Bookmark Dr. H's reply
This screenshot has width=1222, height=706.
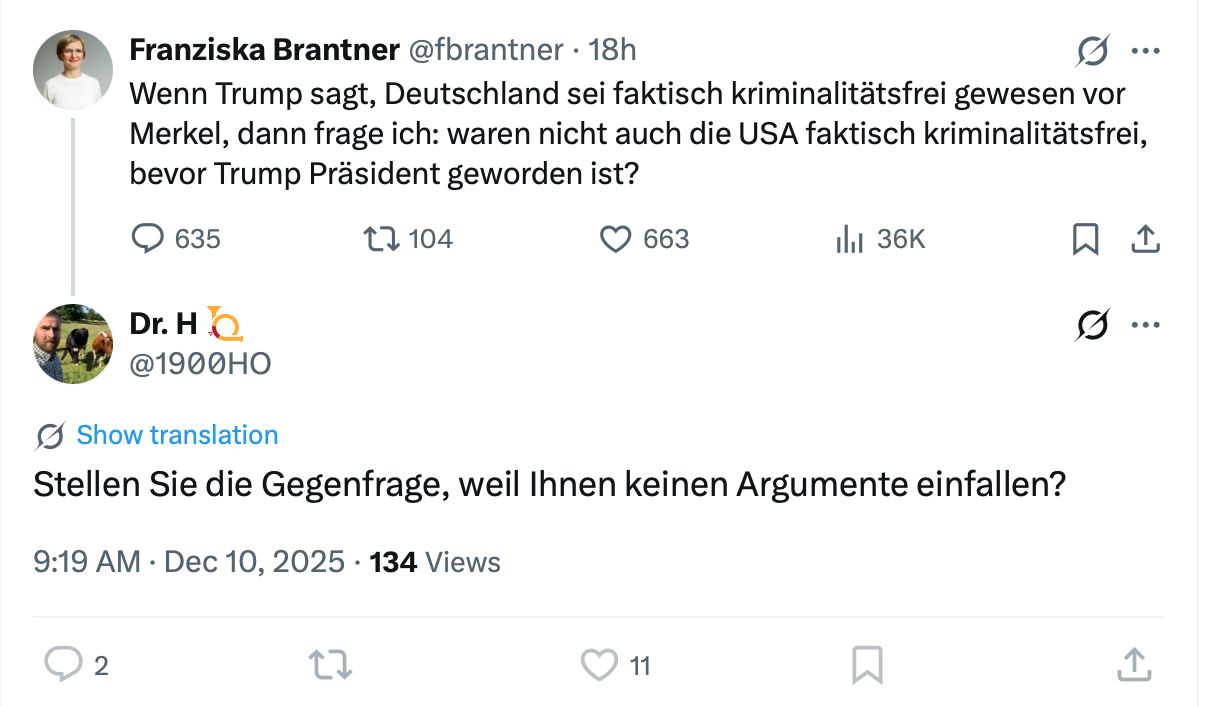tap(867, 664)
